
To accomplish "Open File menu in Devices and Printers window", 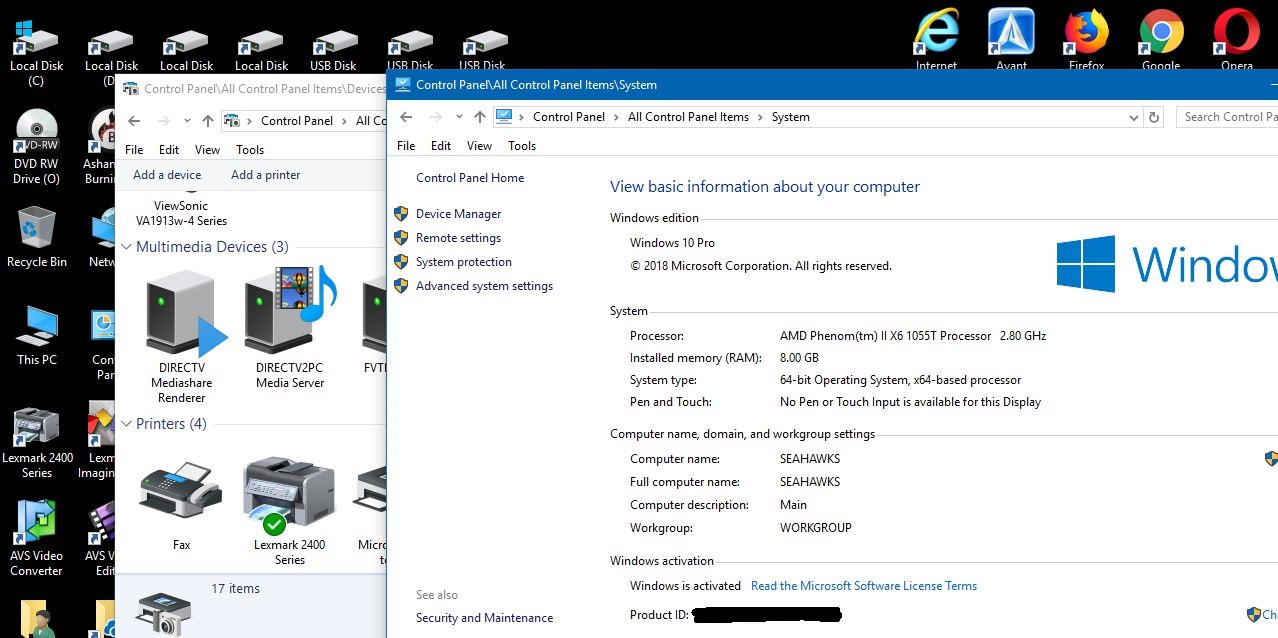I will coord(134,150).
